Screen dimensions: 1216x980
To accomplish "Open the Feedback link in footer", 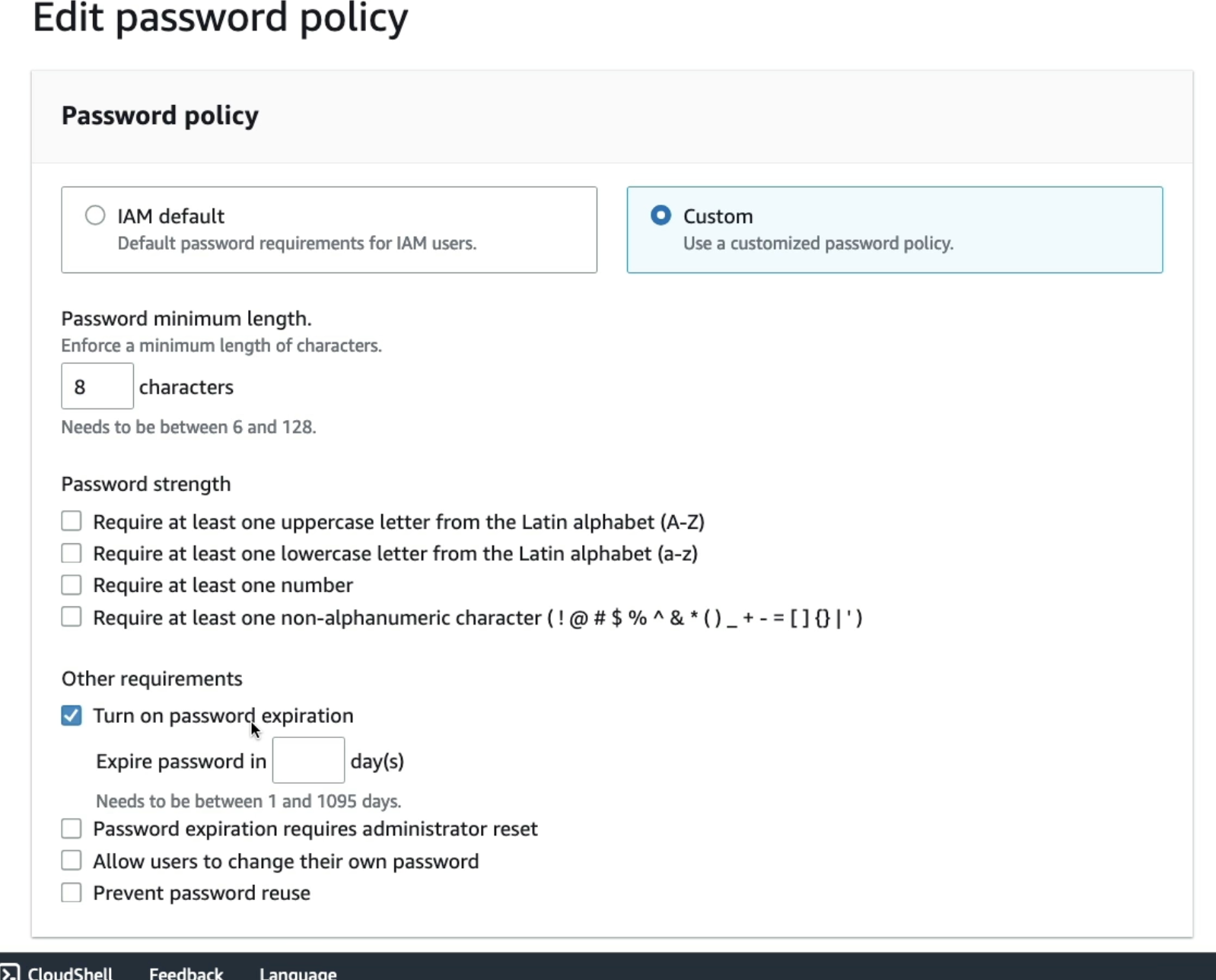I will pyautogui.click(x=186, y=973).
